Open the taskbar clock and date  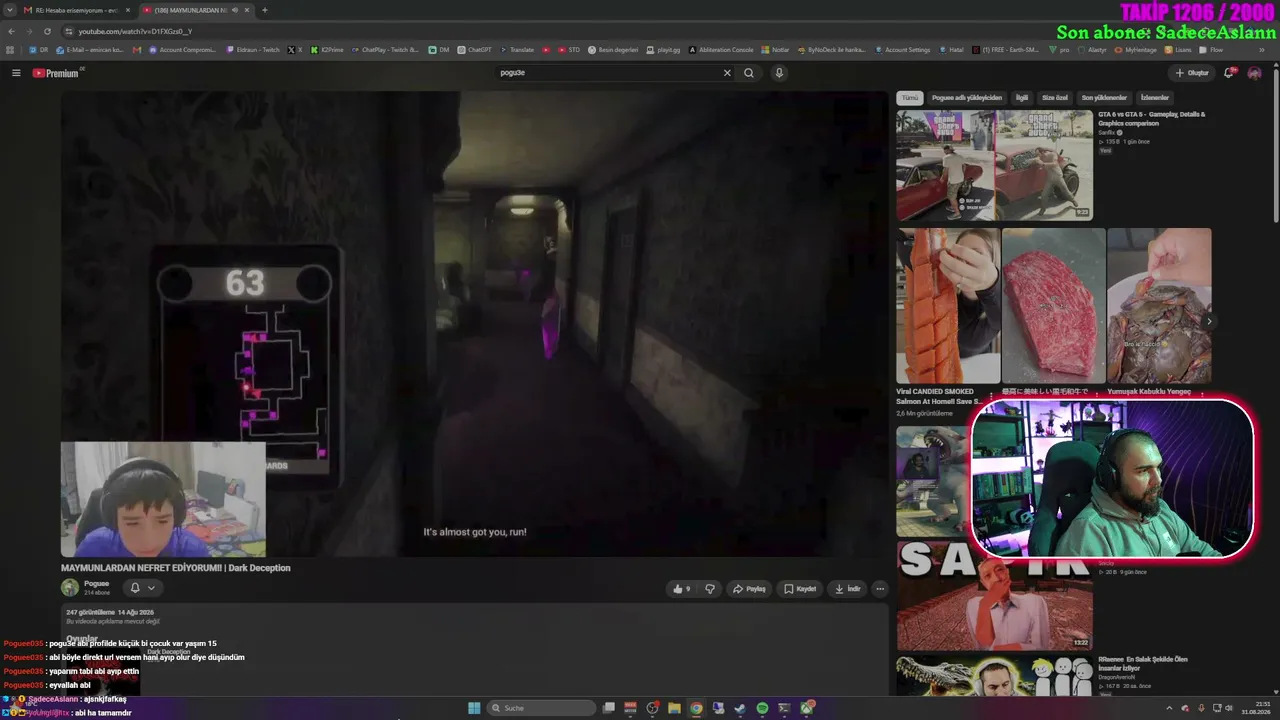coord(1255,708)
